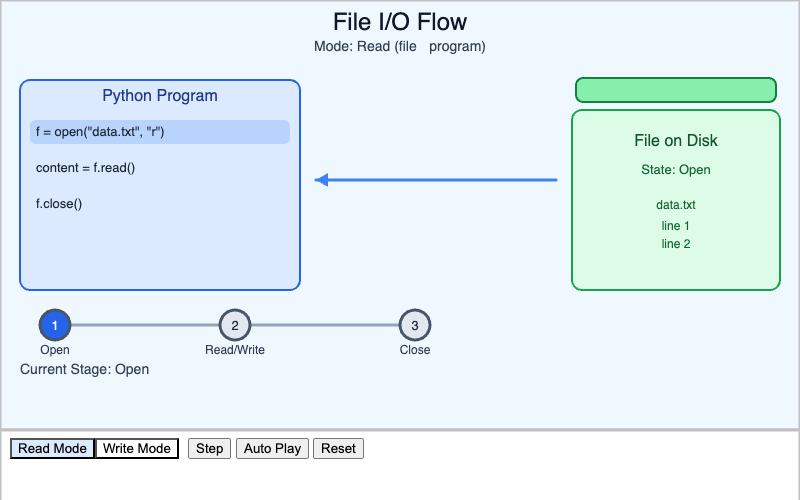800x500 pixels.
Task: Click the State: Open label
Action: point(676,170)
